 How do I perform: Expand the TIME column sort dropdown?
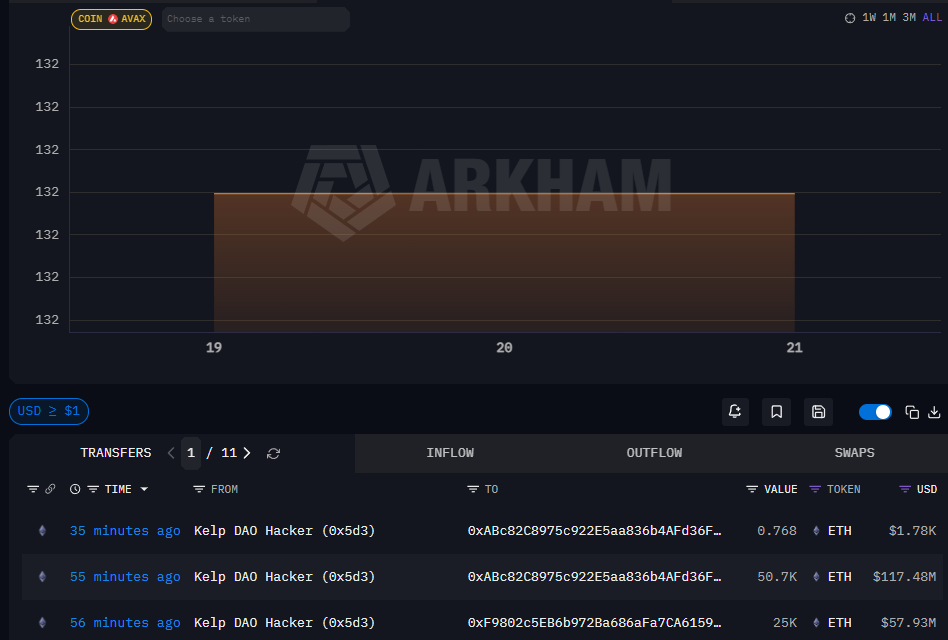click(142, 489)
